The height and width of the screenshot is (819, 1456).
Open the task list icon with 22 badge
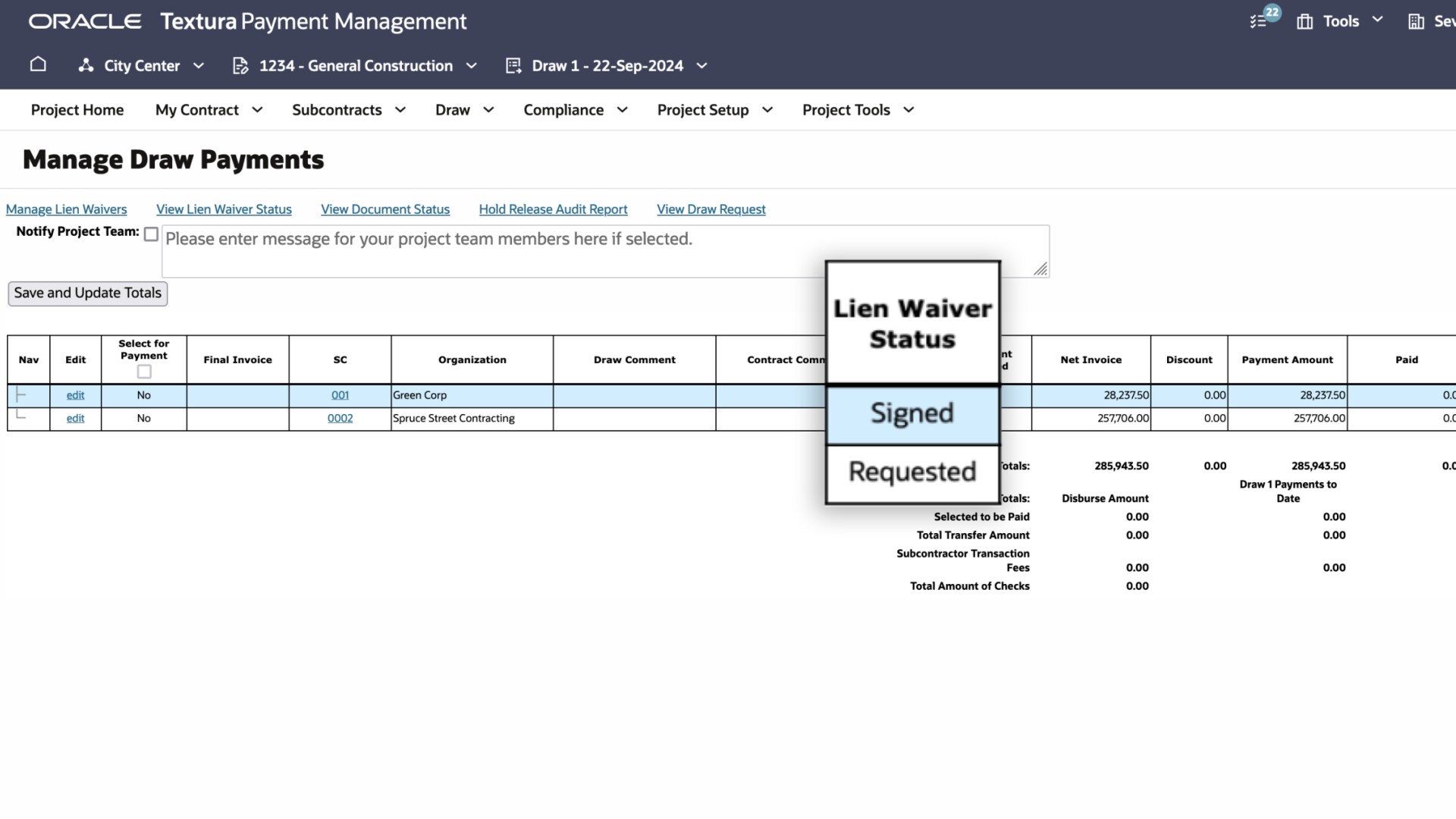1259,21
